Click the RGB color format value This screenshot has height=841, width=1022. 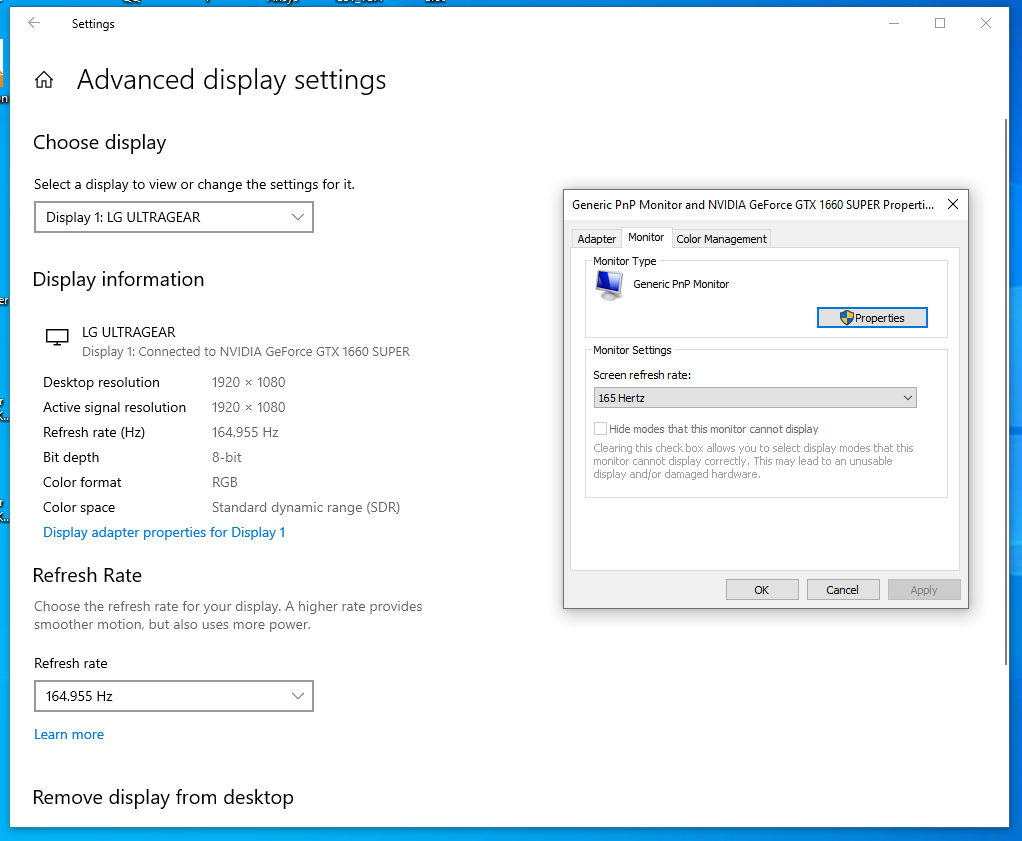tap(225, 482)
